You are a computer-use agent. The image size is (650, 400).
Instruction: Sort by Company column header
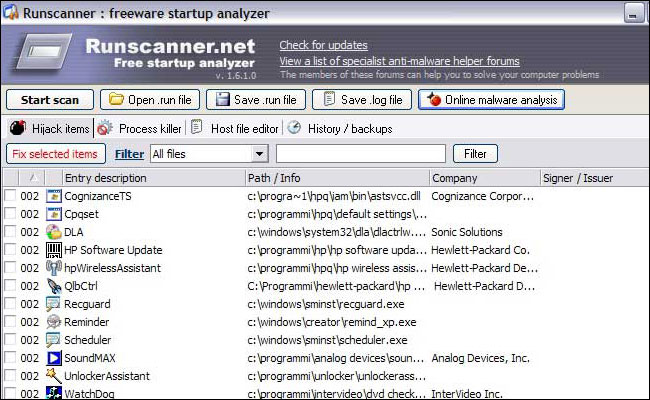click(x=485, y=178)
